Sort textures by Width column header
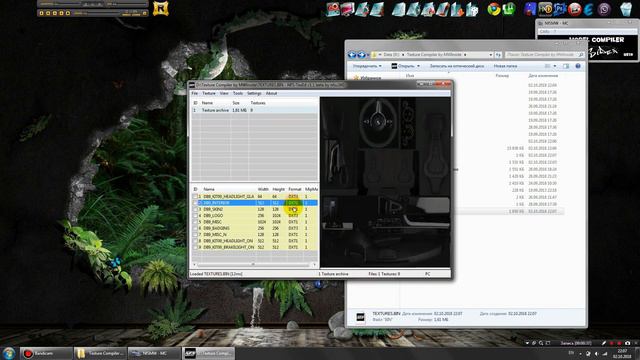640x360 pixels. [263, 189]
